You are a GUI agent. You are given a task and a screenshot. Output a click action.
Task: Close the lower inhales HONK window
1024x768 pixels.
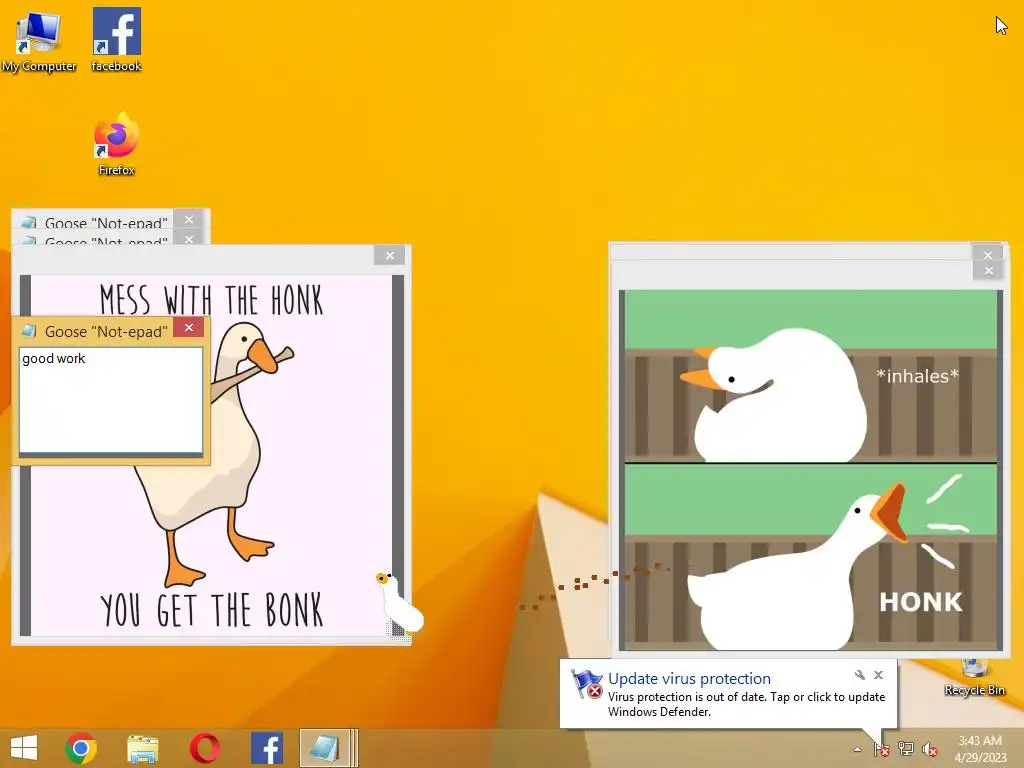click(x=988, y=270)
